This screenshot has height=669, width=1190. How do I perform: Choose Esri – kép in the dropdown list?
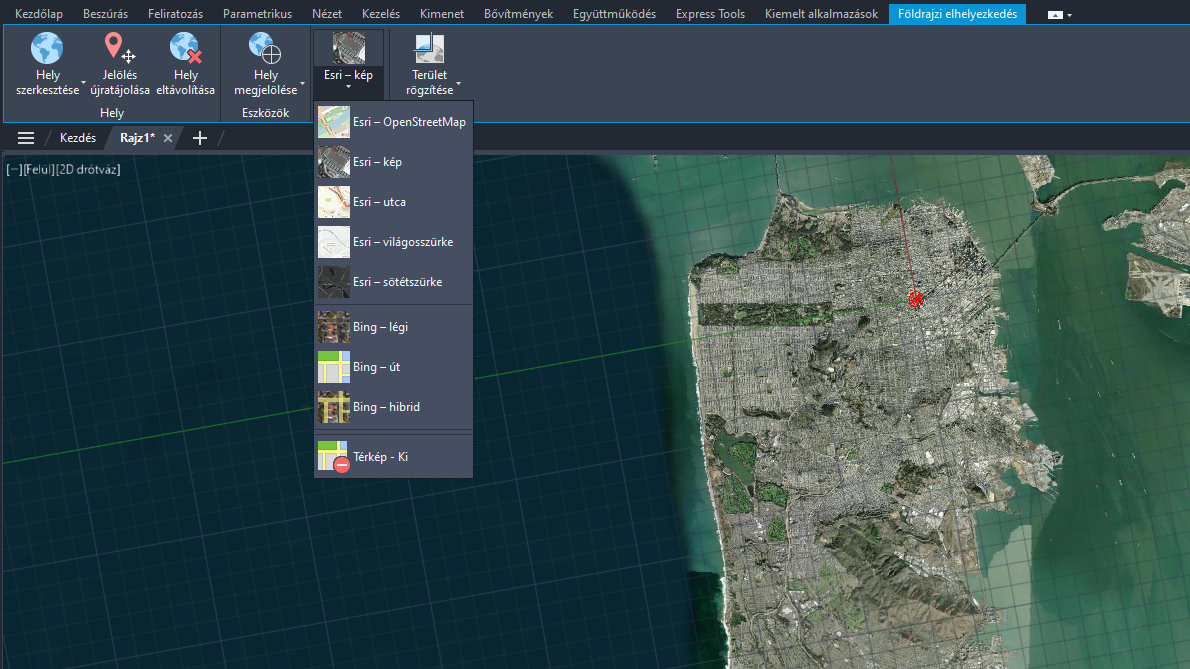[x=393, y=162]
